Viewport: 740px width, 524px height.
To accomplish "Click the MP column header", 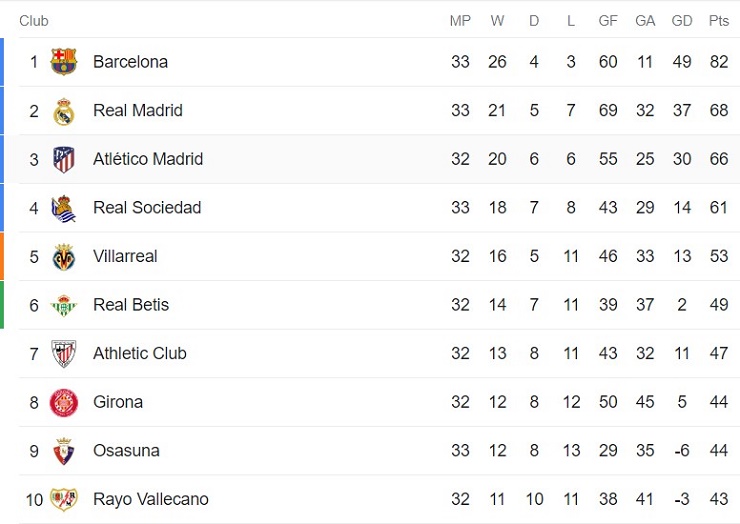I will [460, 21].
